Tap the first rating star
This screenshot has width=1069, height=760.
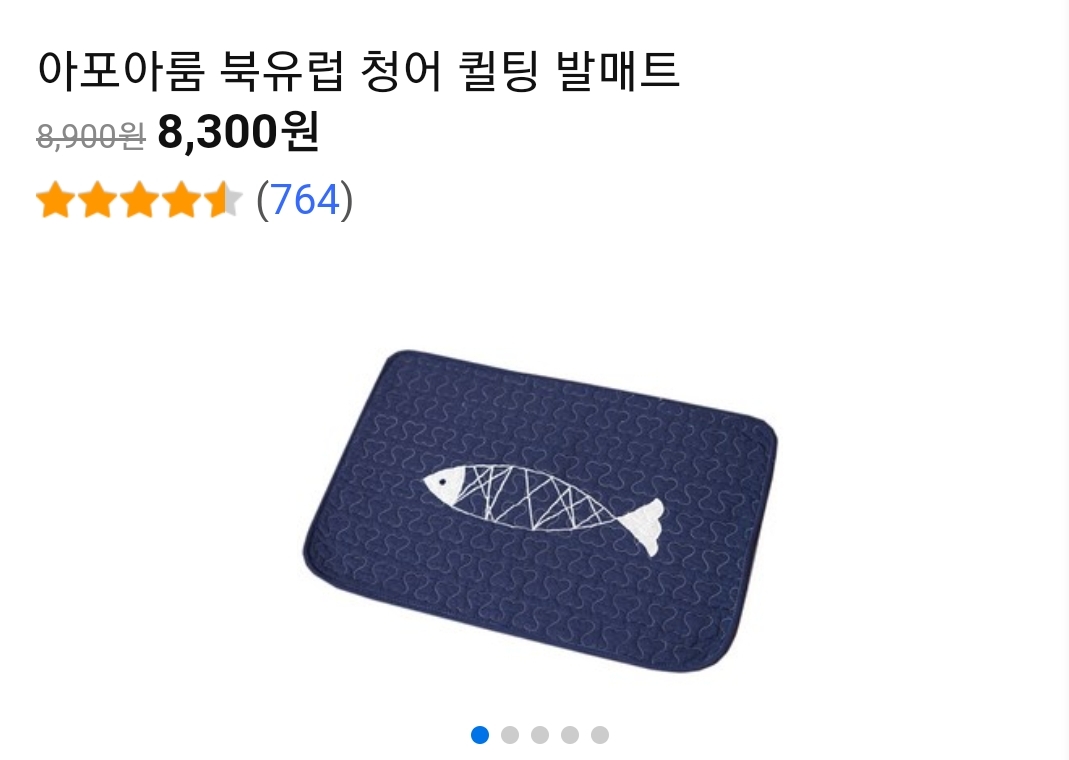pyautogui.click(x=56, y=200)
